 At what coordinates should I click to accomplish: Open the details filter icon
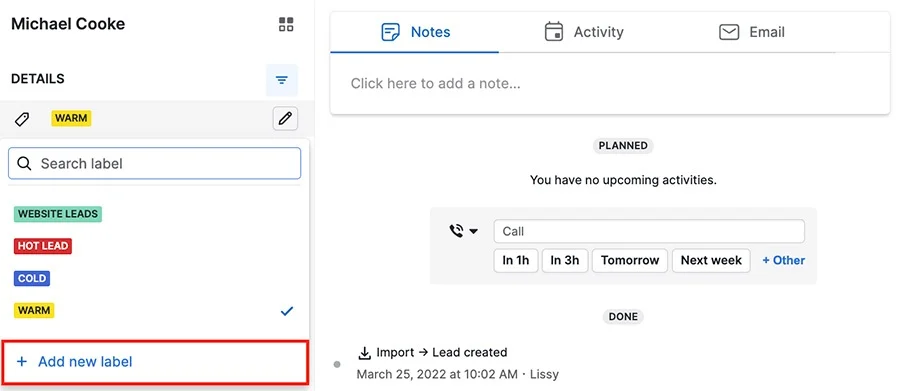click(x=282, y=80)
